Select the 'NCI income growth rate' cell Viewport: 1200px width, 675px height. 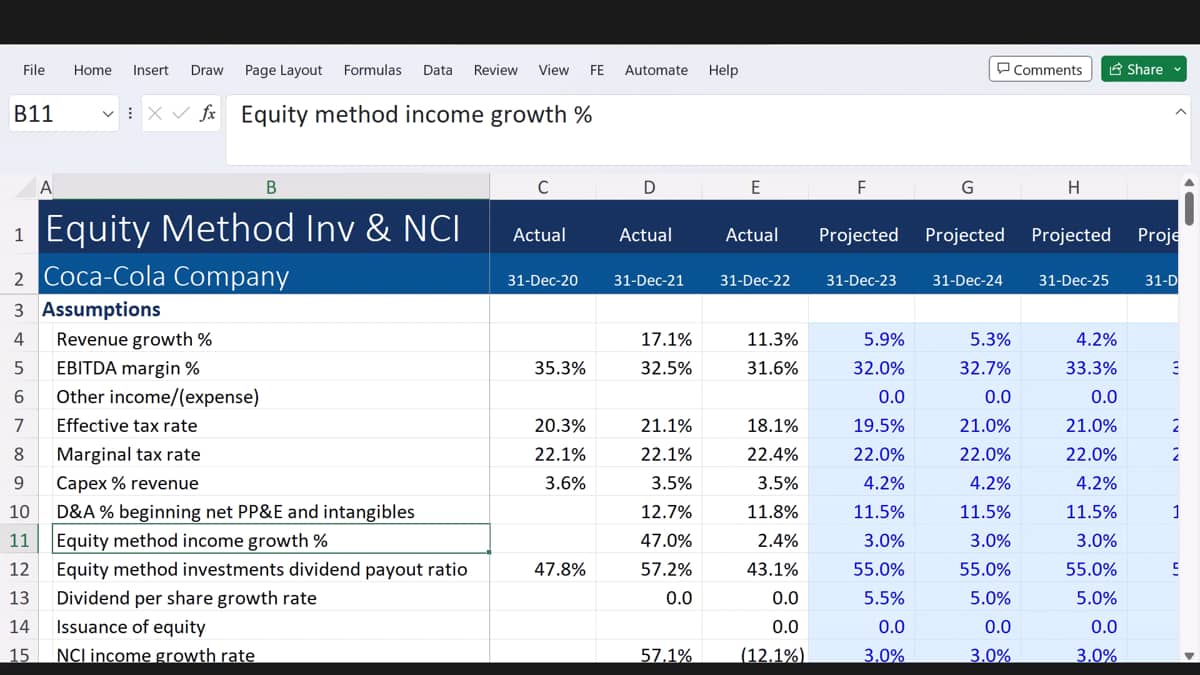[x=271, y=654]
